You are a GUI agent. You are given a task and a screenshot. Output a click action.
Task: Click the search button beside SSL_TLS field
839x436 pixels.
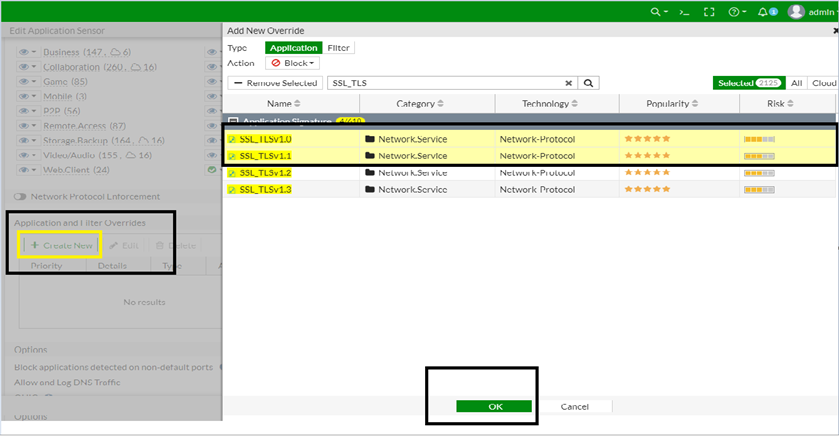(590, 84)
